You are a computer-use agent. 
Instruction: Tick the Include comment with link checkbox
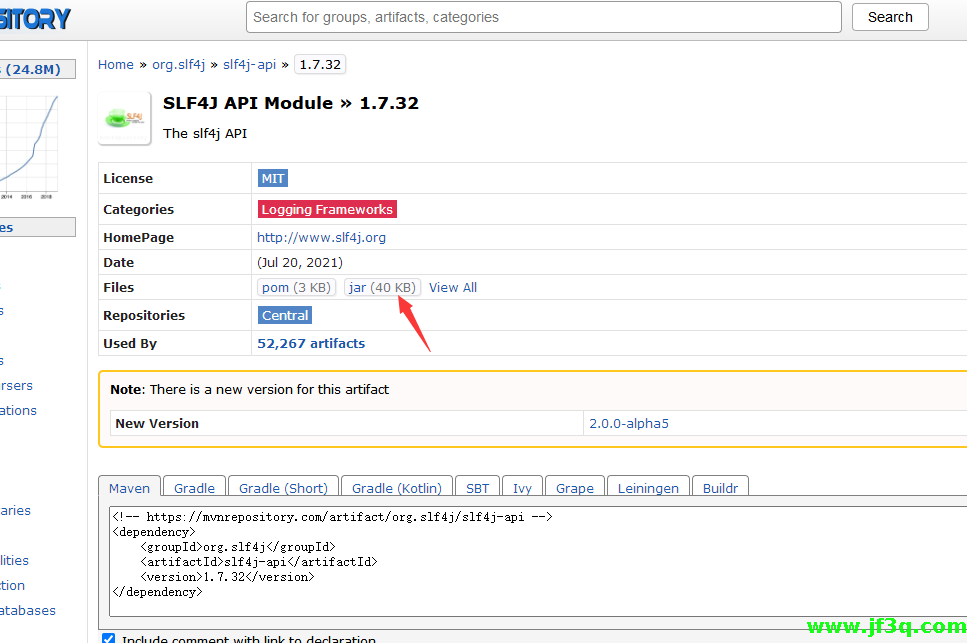(x=108, y=639)
